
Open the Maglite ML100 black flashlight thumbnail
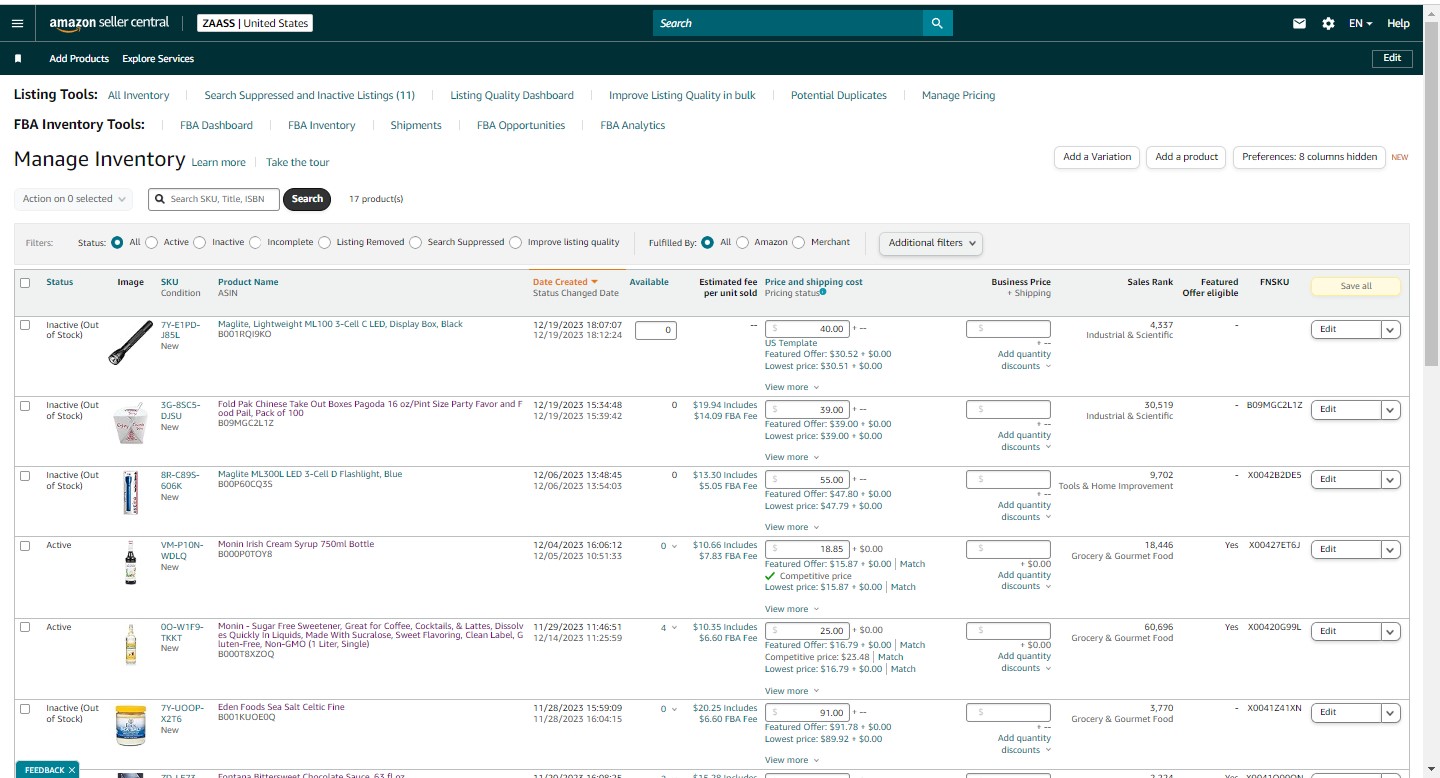click(131, 342)
